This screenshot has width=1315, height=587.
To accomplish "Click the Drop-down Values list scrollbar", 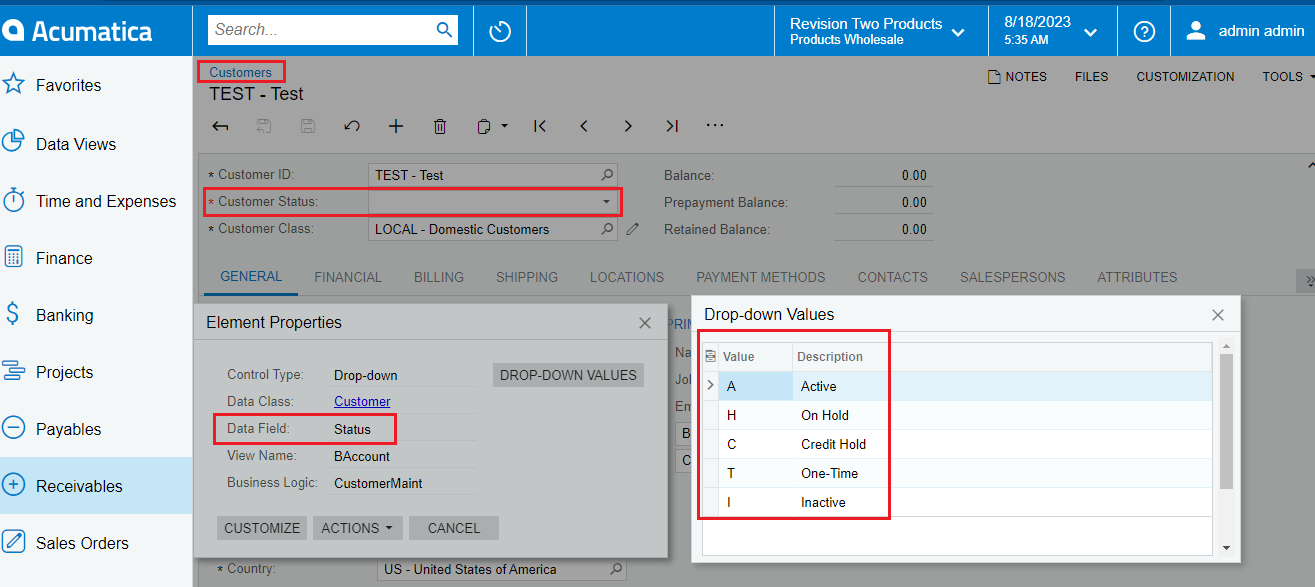I will coord(1226,420).
